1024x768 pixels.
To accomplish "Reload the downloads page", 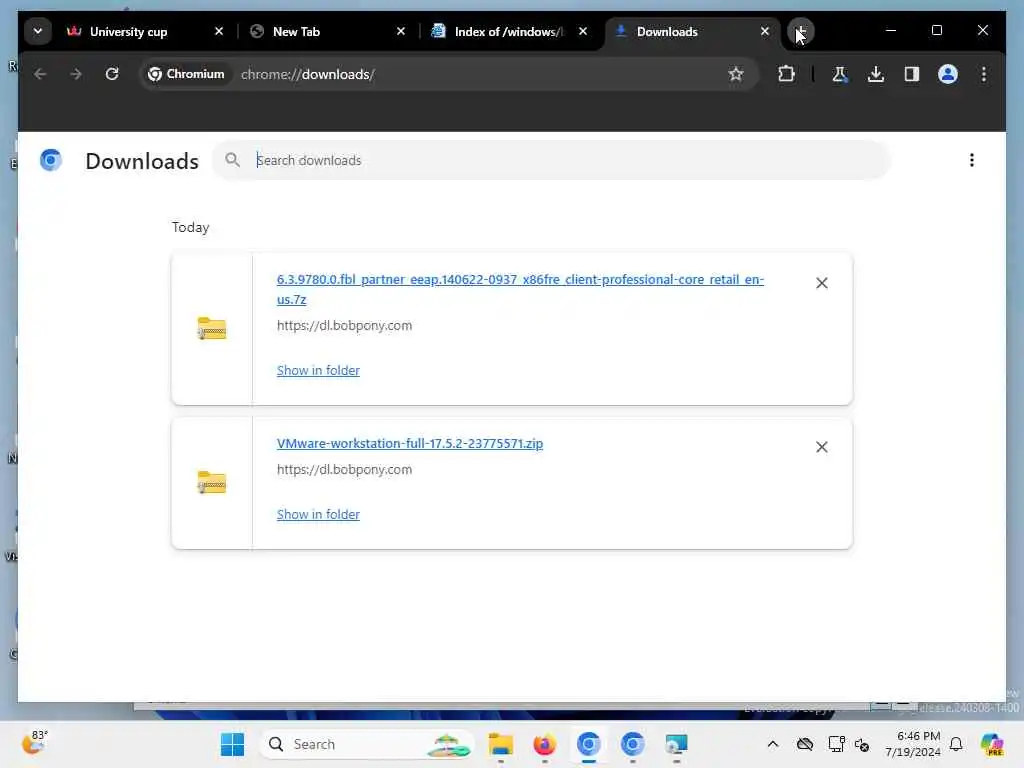I will point(112,74).
